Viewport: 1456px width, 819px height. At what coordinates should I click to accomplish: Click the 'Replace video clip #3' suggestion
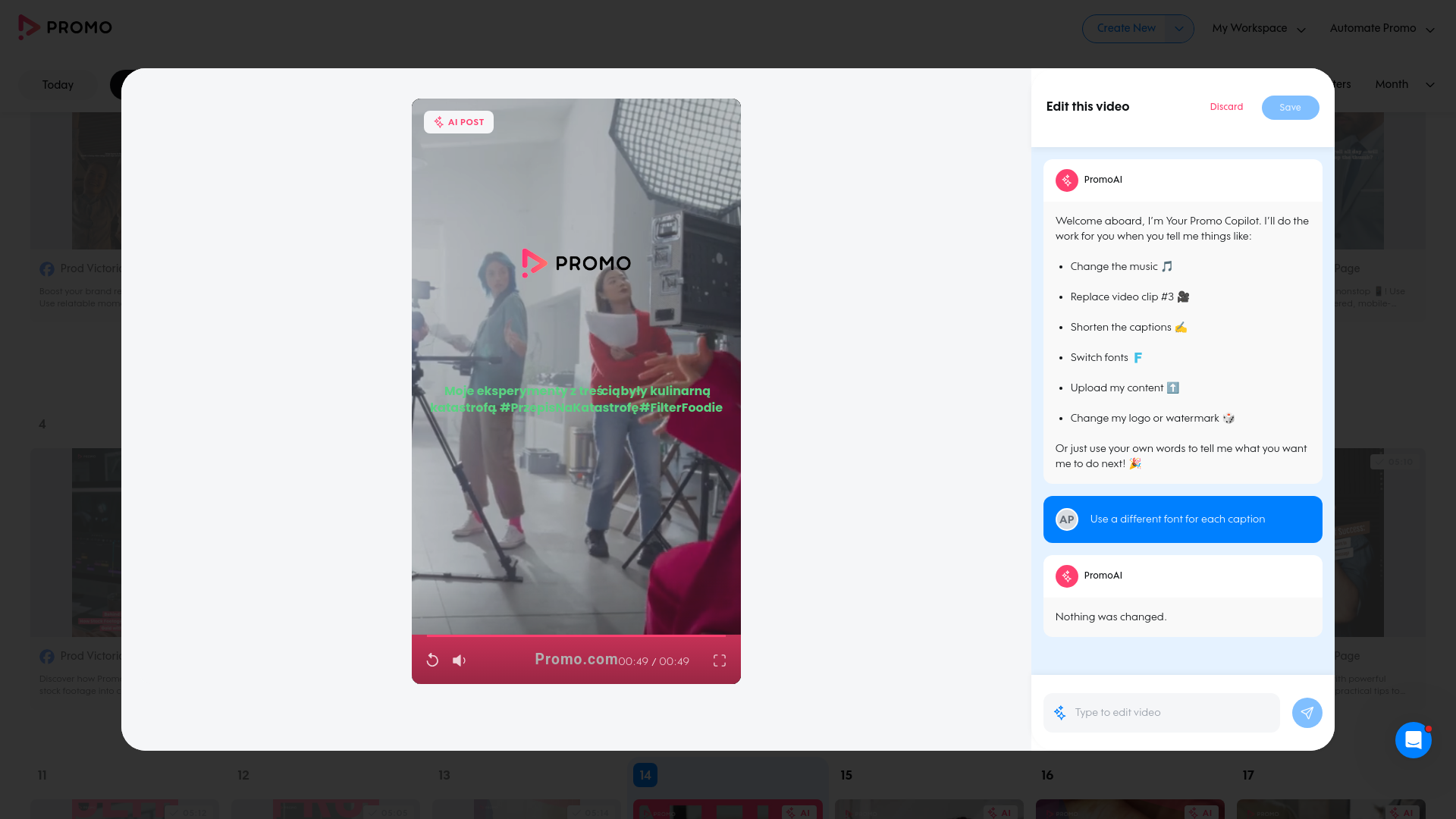(x=1130, y=297)
